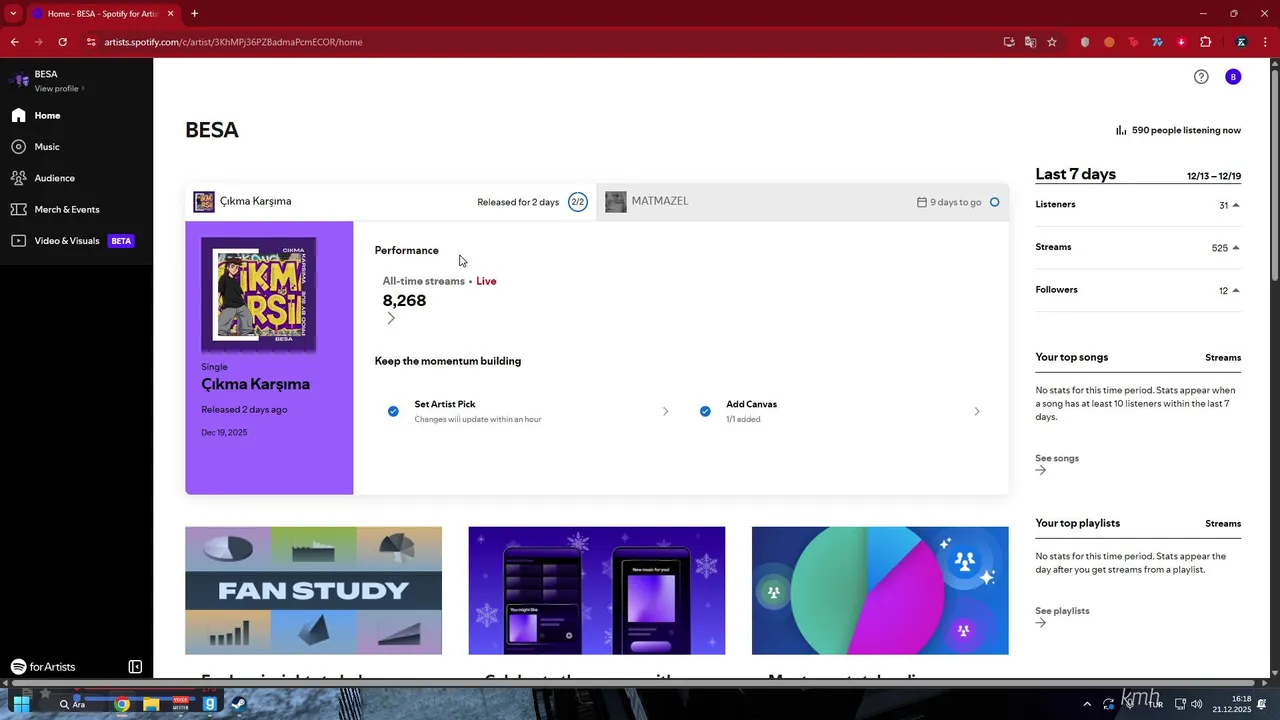Go to the Audience section
The width and height of the screenshot is (1280, 720).
[x=54, y=178]
